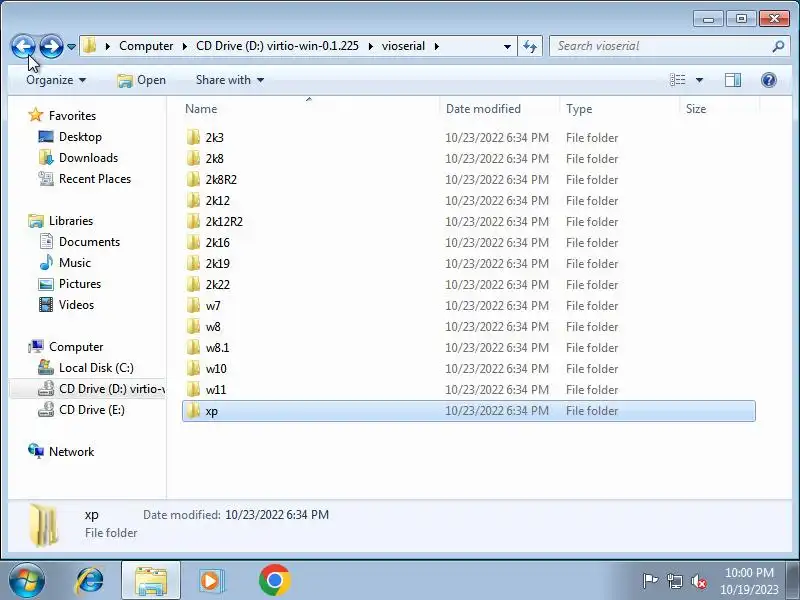The image size is (800, 600).
Task: Click the xp folder name
Action: (x=211, y=411)
